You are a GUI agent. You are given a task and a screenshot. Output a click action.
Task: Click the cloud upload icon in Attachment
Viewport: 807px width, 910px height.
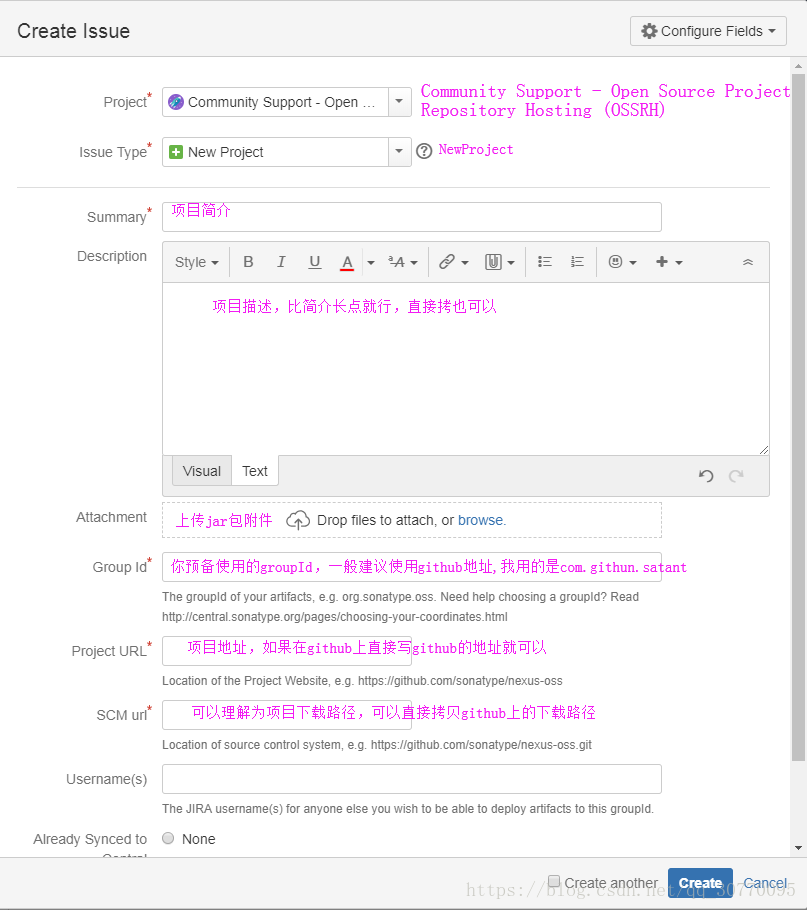298,520
